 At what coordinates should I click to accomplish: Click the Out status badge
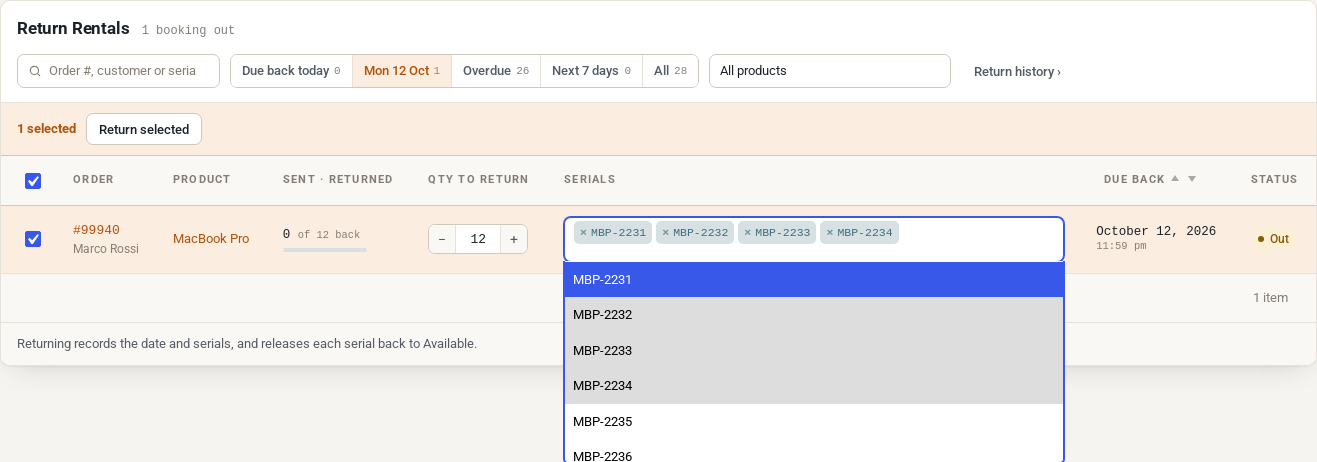click(x=1273, y=239)
